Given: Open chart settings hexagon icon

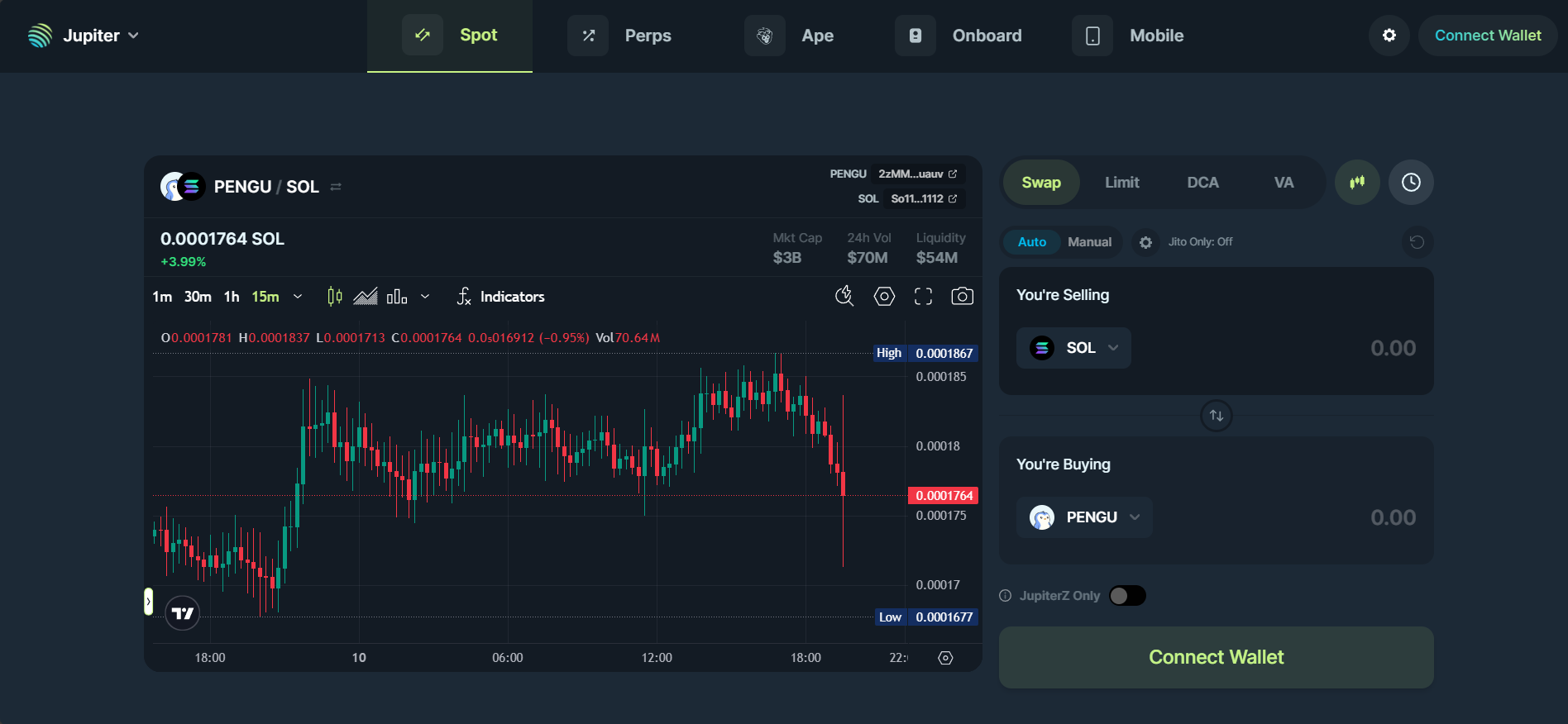Looking at the screenshot, I should 884,296.
